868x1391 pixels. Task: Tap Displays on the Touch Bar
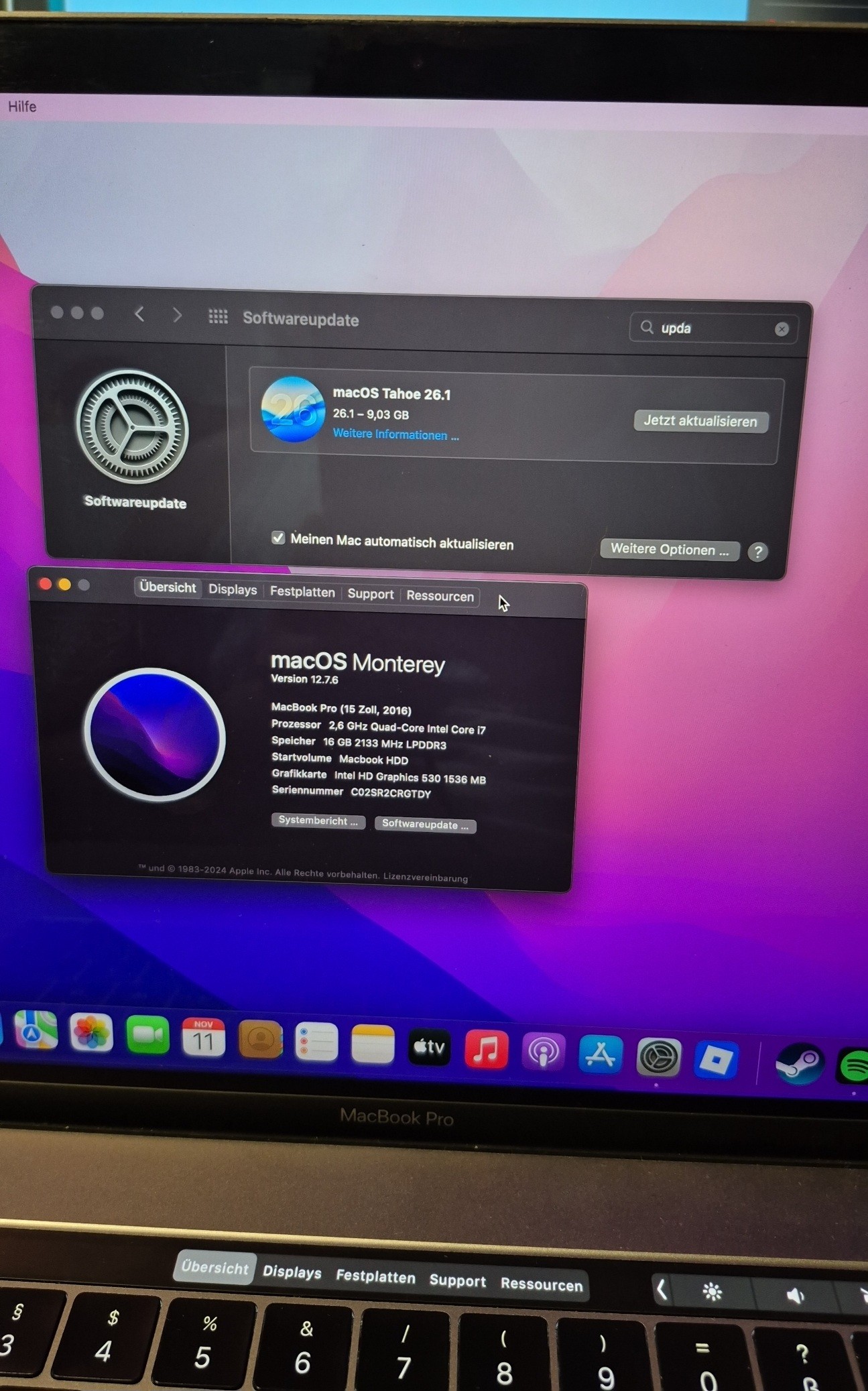tap(292, 1272)
